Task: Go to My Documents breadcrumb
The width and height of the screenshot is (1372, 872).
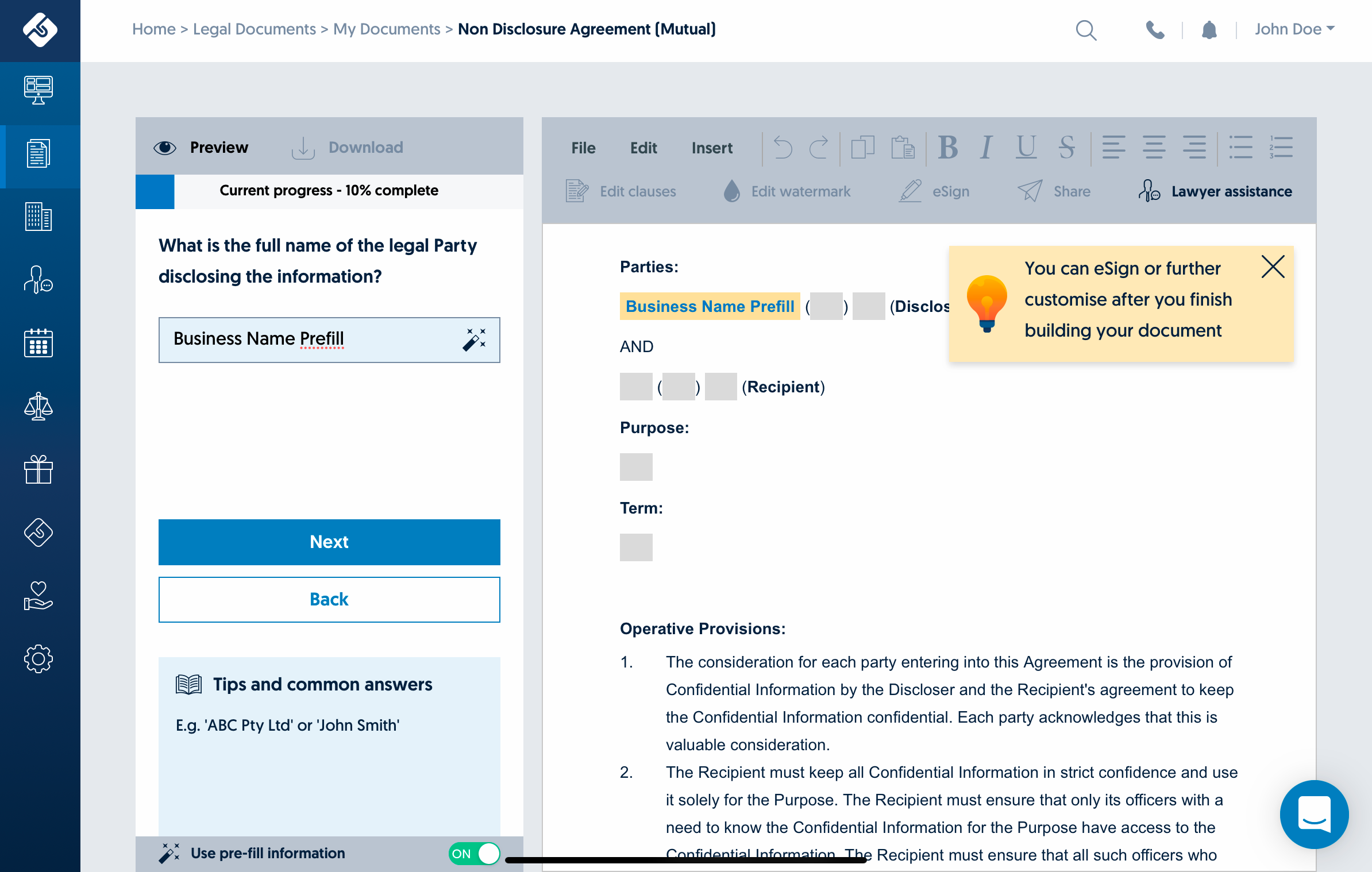Action: coord(387,29)
